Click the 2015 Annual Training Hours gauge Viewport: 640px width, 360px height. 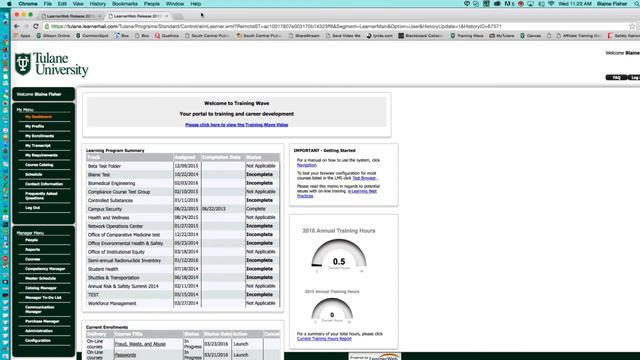[x=332, y=310]
